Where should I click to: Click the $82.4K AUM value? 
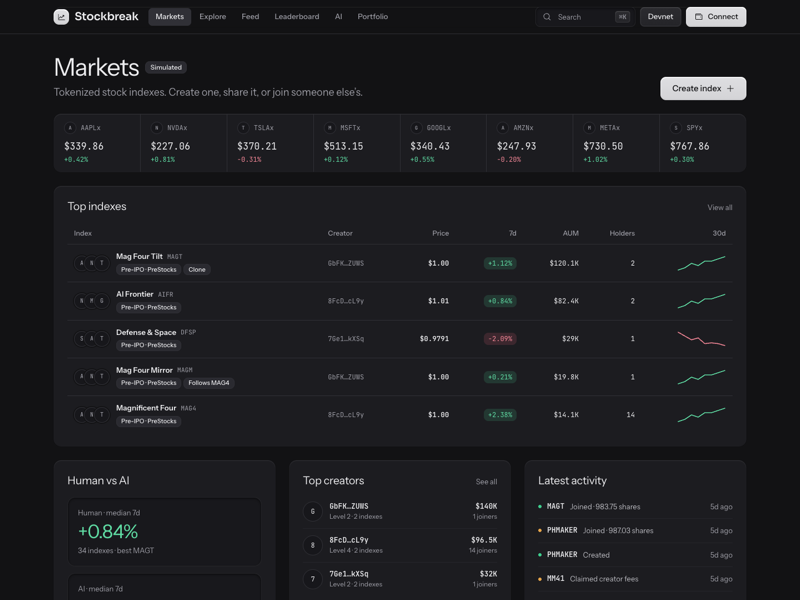tap(566, 301)
